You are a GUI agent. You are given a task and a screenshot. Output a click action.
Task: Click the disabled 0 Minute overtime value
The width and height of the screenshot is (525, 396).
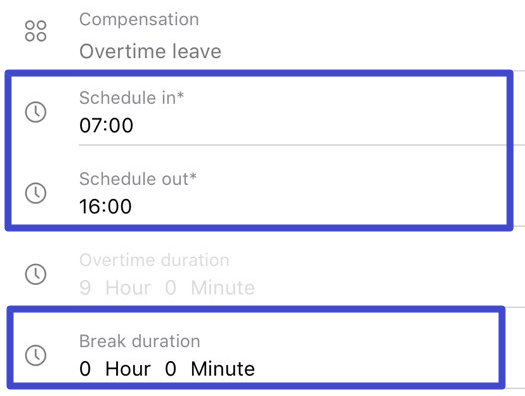tap(210, 288)
